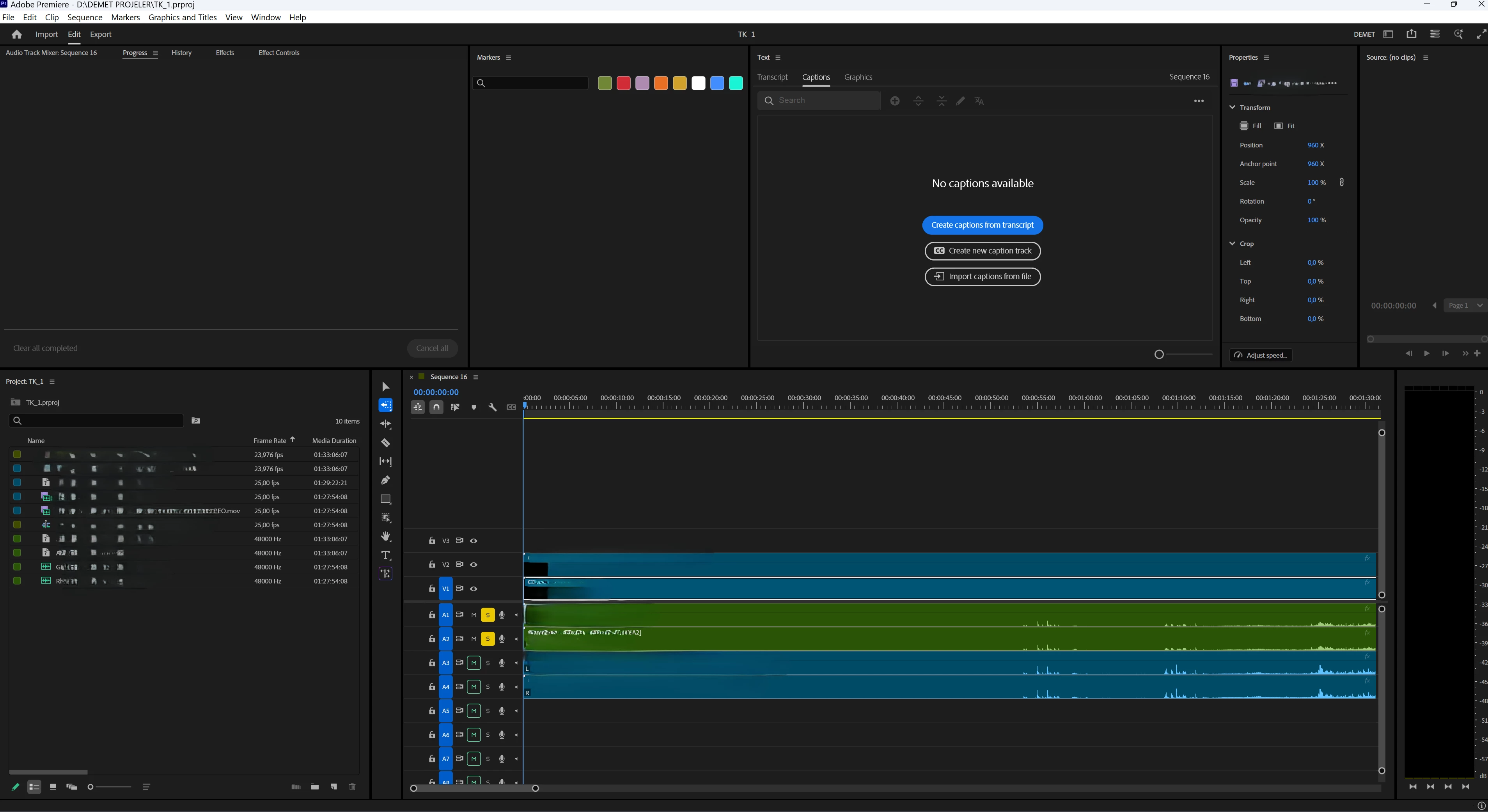The width and height of the screenshot is (1488, 812).
Task: Click New Bin folder icon in Project panel
Action: (314, 787)
